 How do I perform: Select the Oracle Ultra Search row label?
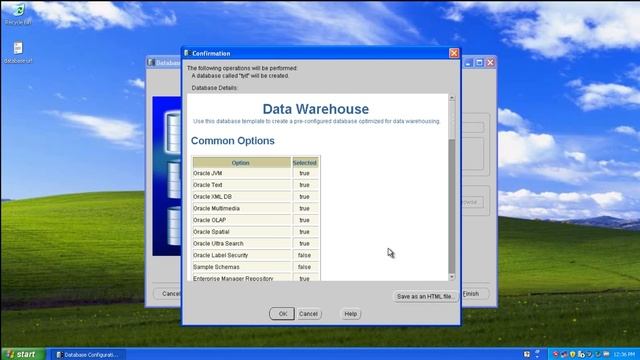218,244
